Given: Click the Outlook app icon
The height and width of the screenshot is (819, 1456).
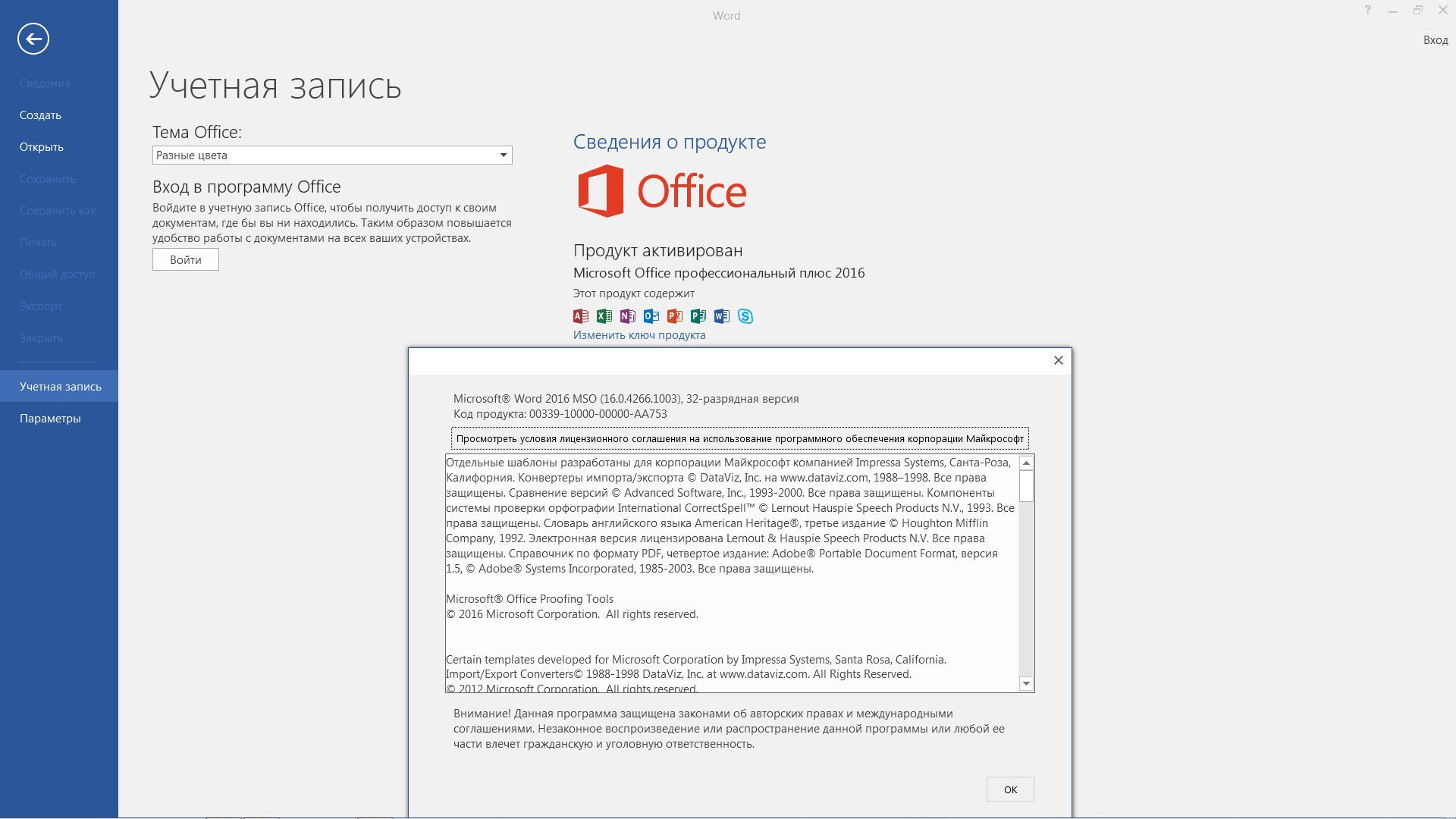Looking at the screenshot, I should 651,316.
